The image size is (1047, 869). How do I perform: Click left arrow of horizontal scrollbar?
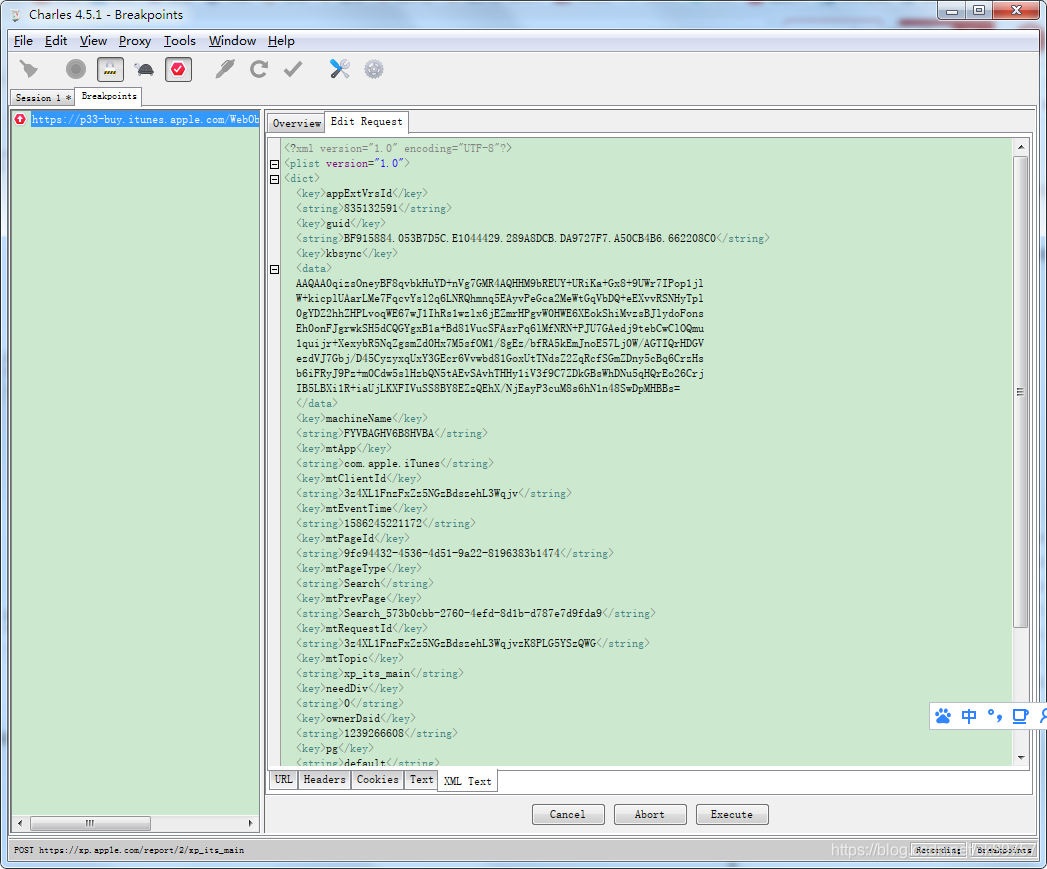click(x=20, y=823)
